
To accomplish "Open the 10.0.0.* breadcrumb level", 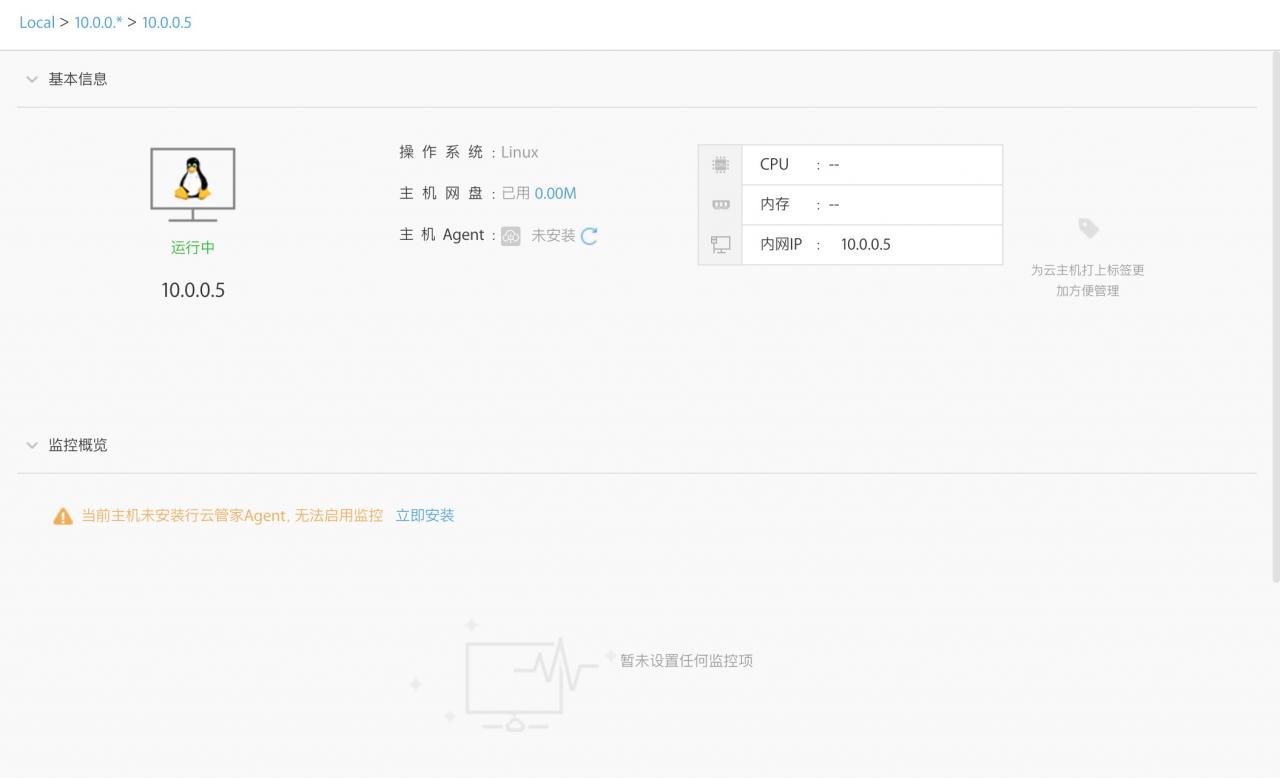I will click(98, 22).
